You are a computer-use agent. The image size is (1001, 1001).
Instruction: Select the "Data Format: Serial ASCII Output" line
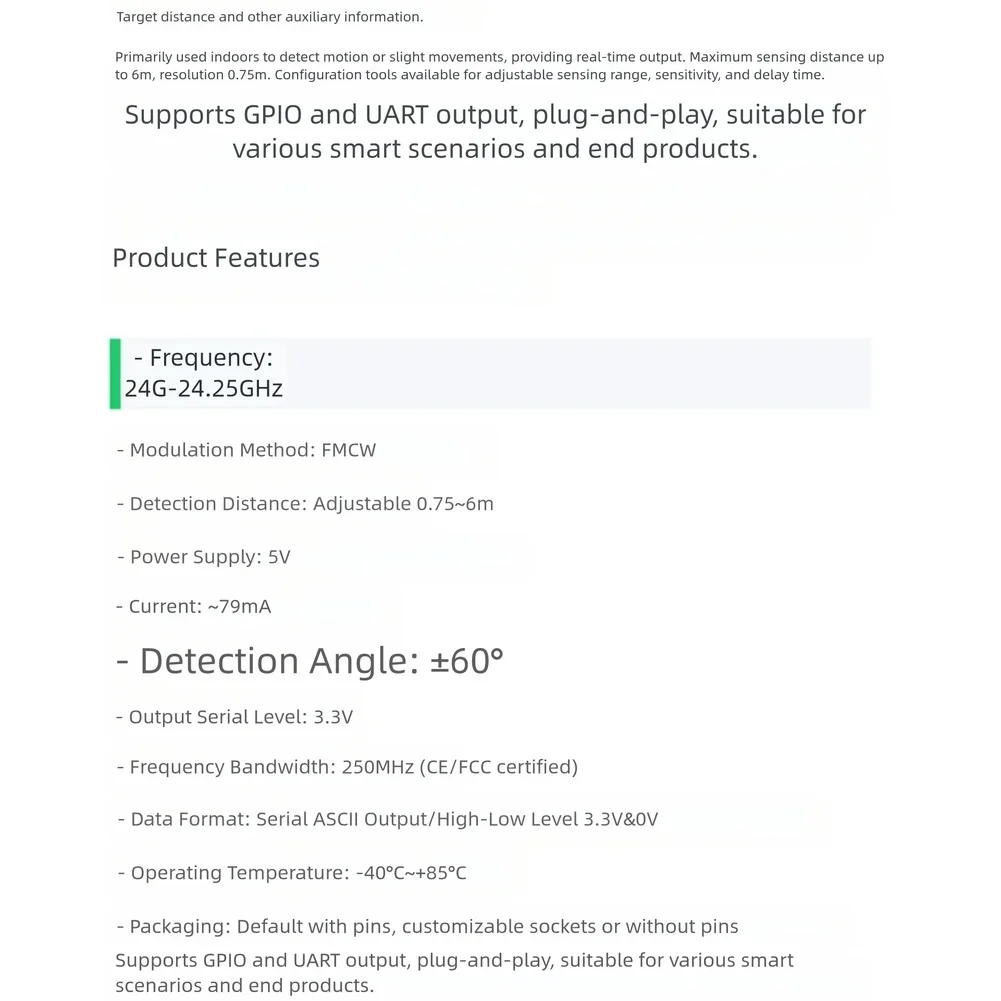[388, 819]
